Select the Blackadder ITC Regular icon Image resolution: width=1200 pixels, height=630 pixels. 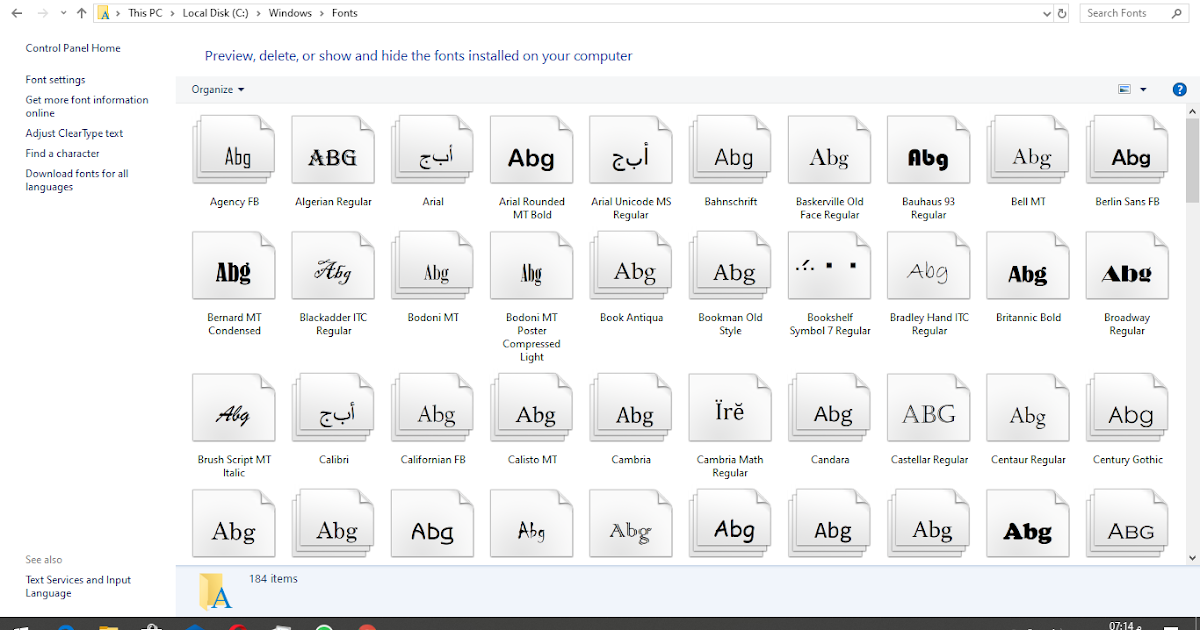[x=333, y=266]
